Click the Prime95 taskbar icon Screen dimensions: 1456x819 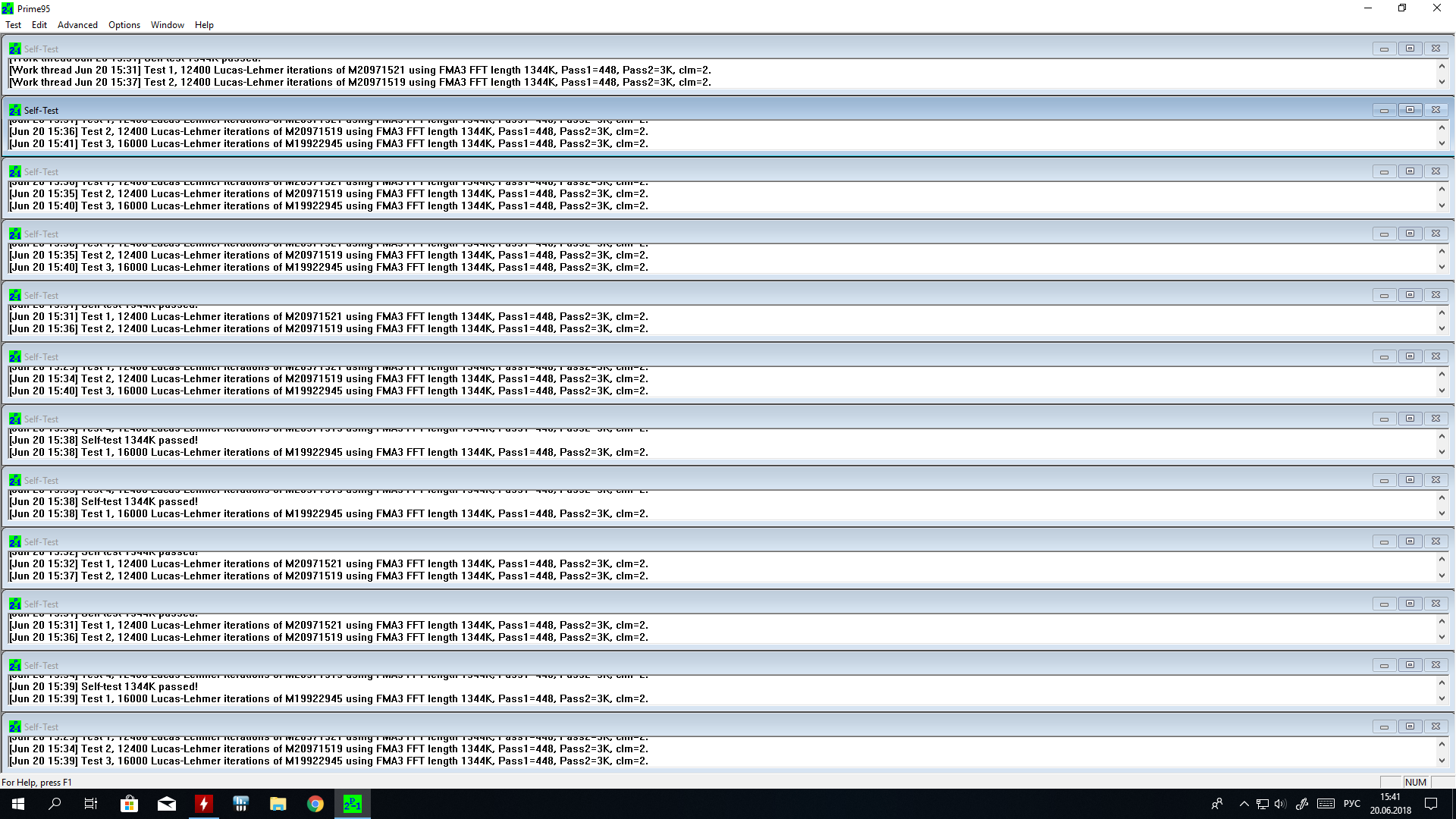coord(353,804)
